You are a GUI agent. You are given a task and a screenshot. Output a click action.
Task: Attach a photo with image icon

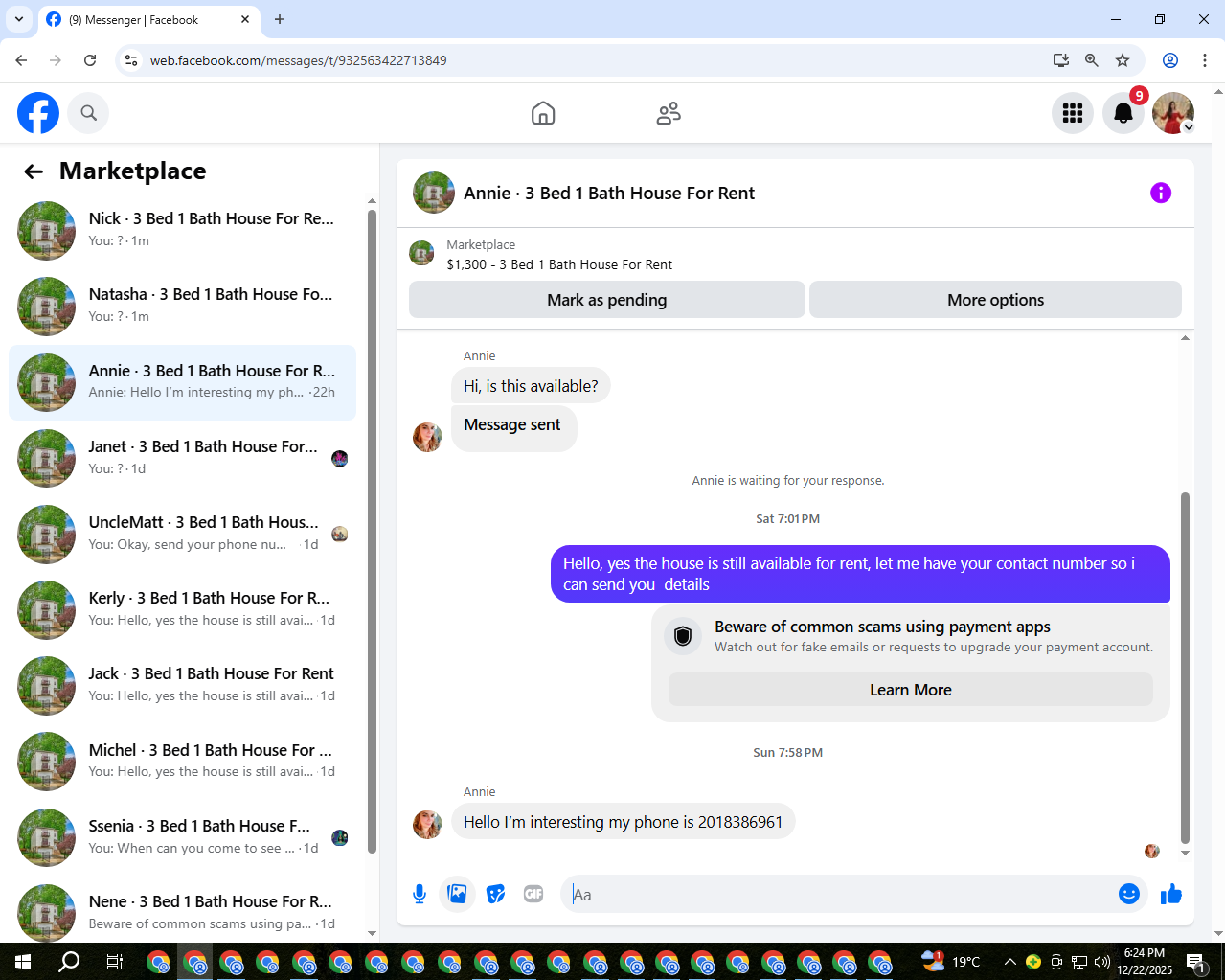pos(458,894)
